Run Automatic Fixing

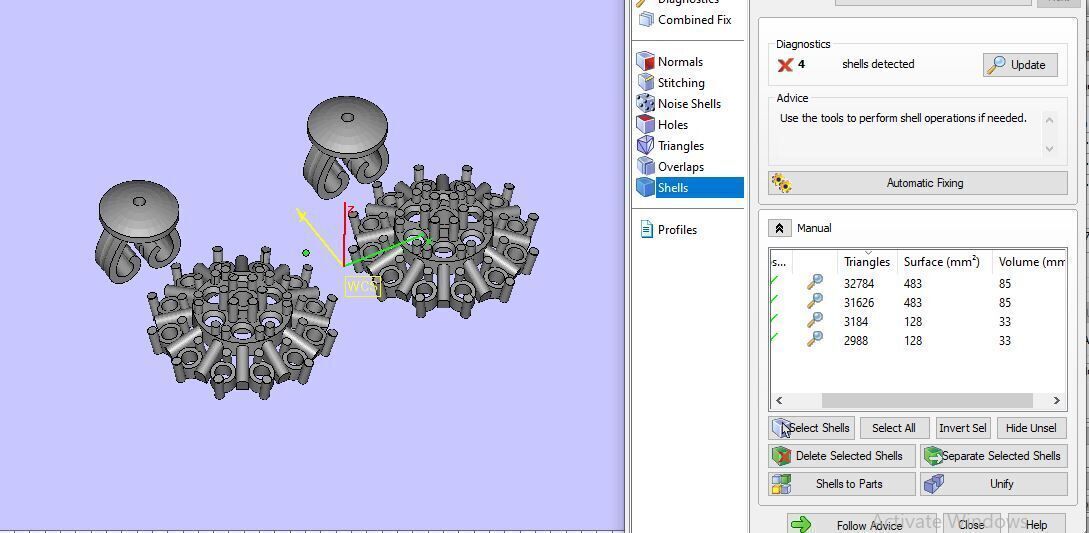point(917,183)
